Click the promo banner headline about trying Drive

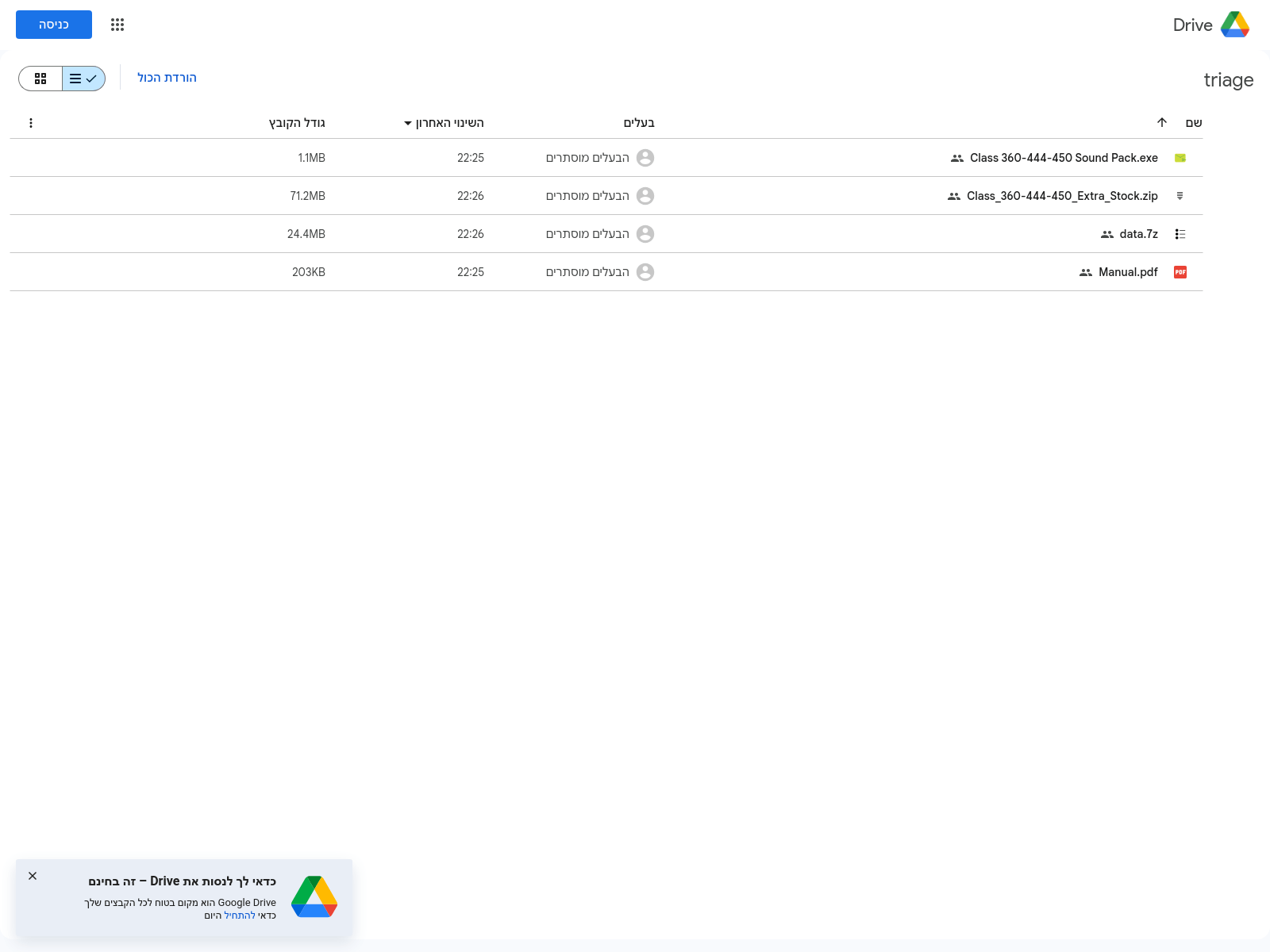(182, 881)
